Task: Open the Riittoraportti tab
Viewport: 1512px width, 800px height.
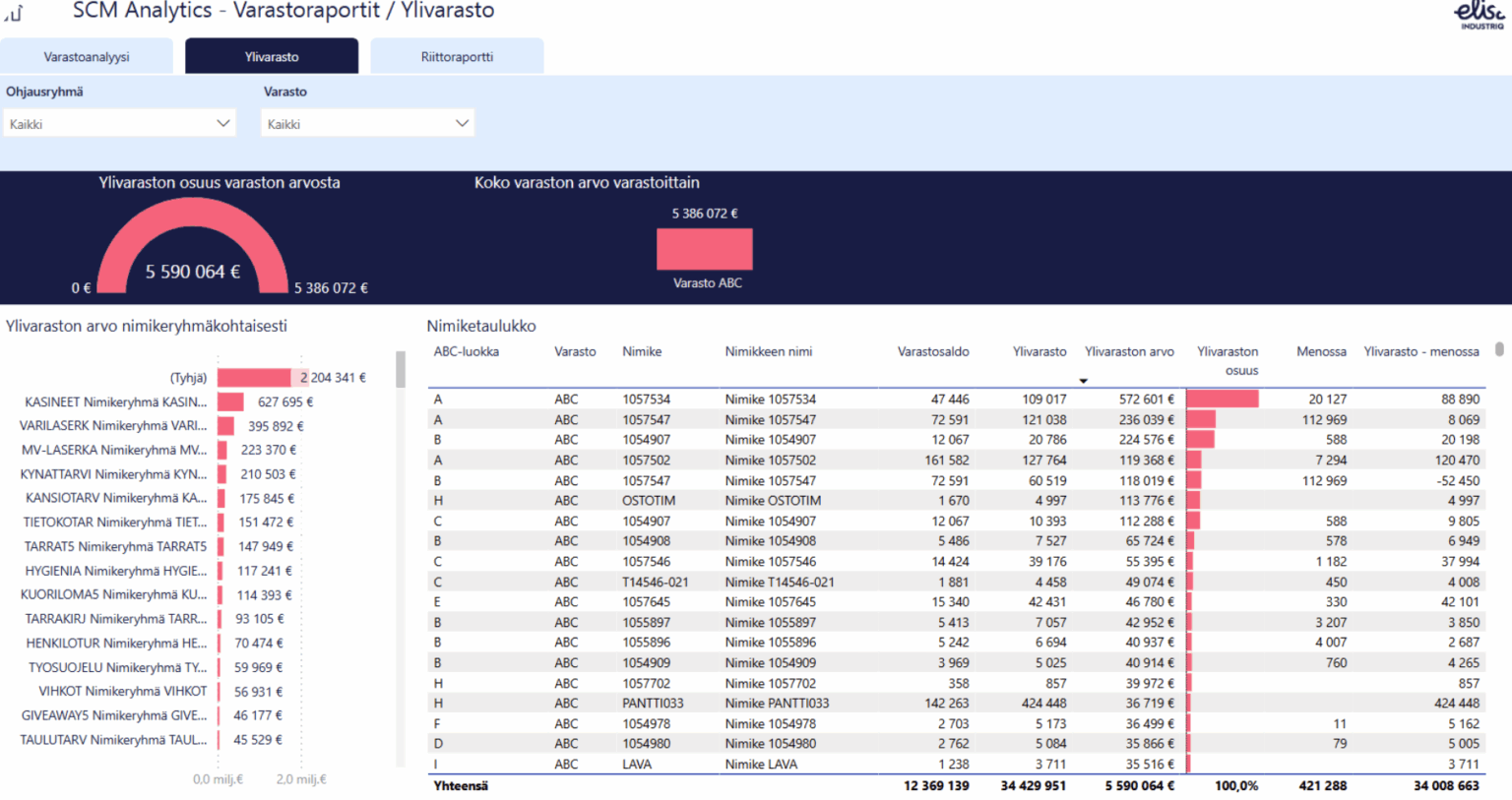Action: (x=457, y=57)
